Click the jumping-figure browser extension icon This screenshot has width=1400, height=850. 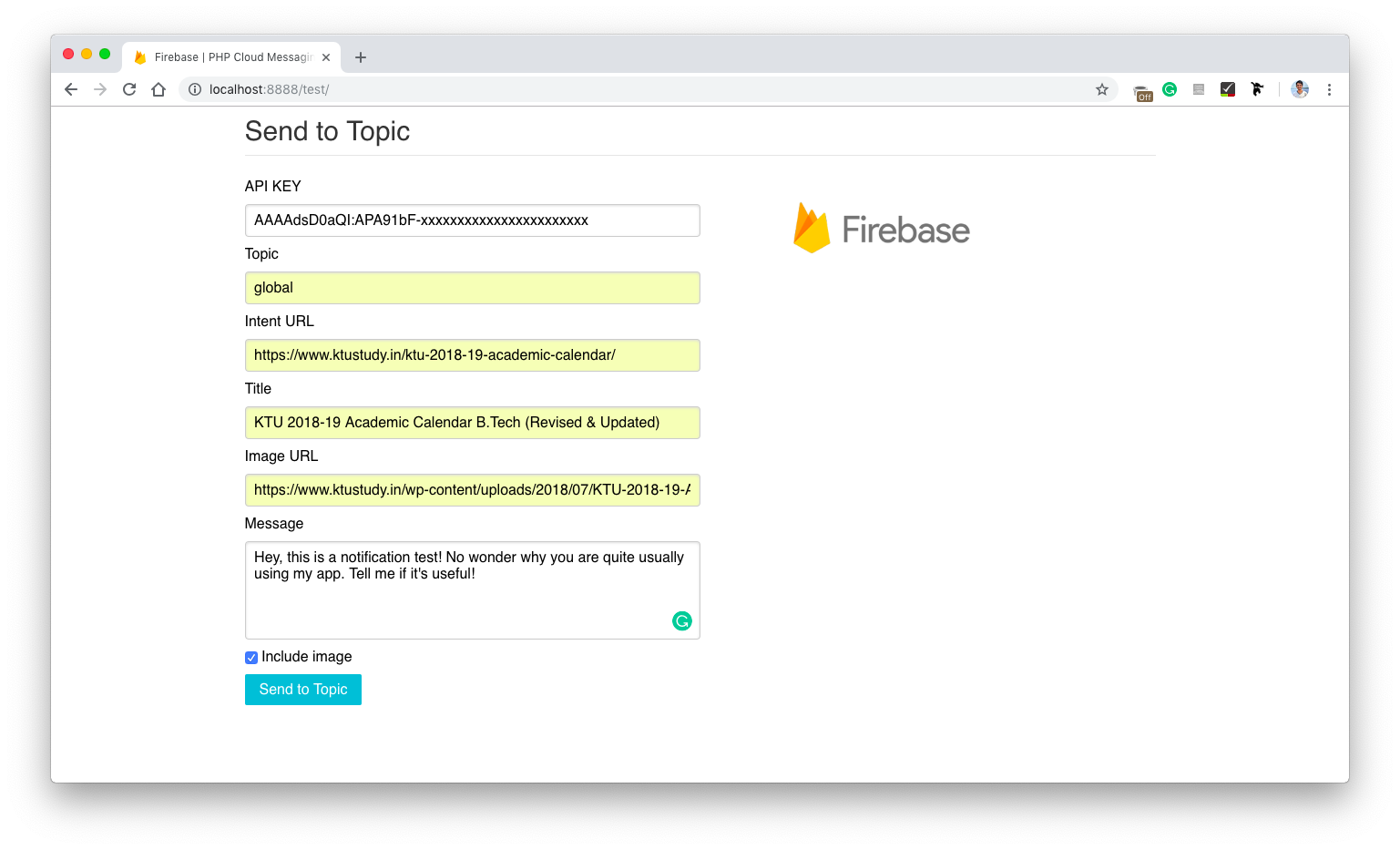click(1258, 89)
